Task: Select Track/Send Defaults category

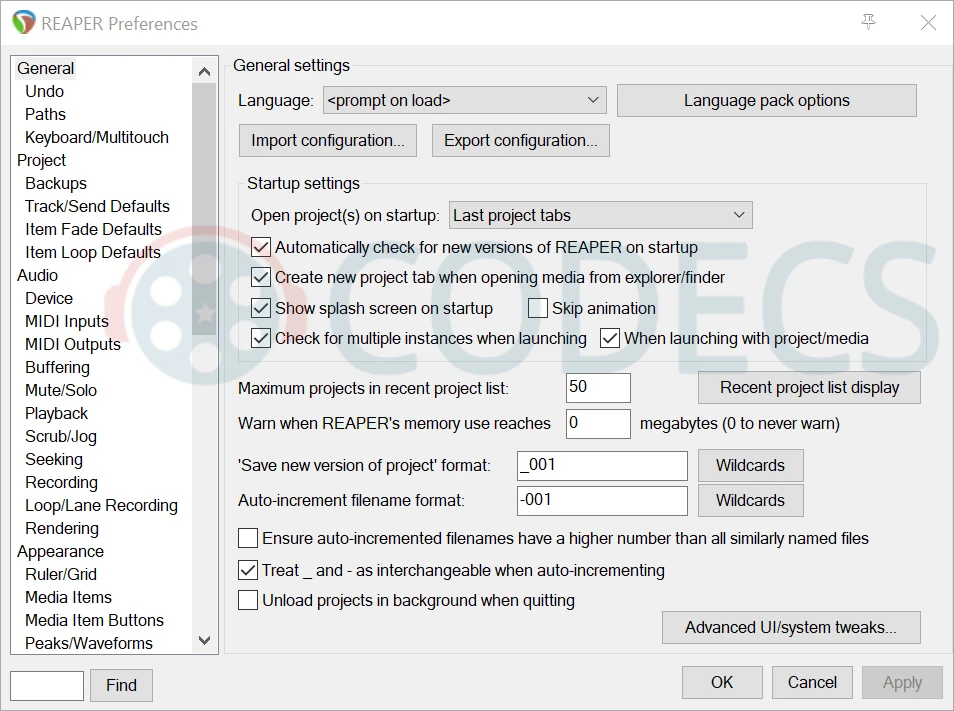Action: tap(97, 206)
